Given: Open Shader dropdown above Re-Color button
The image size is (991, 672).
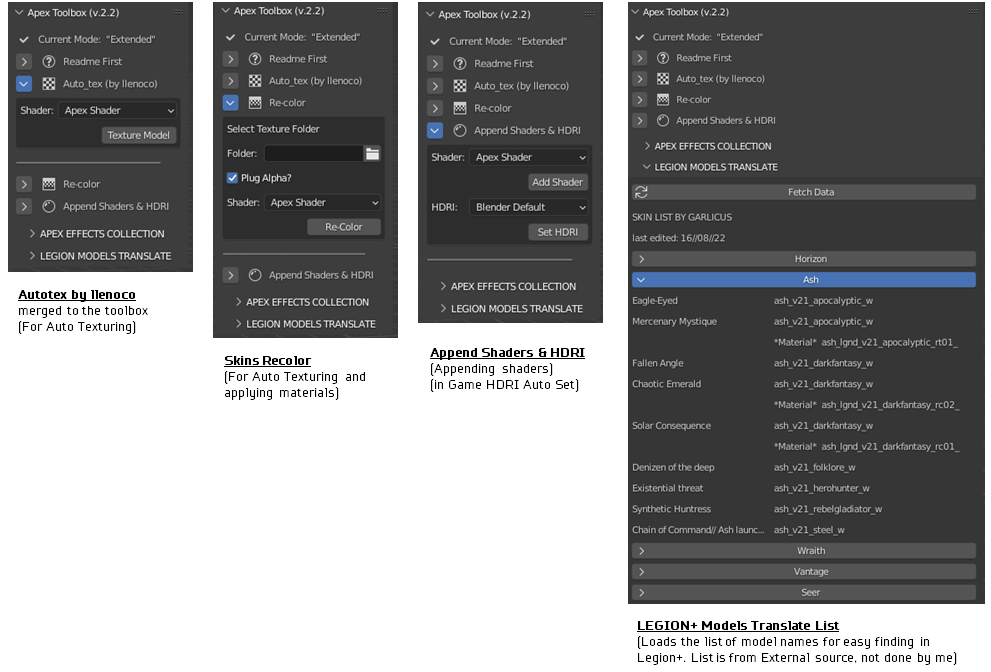Looking at the screenshot, I should 323,202.
